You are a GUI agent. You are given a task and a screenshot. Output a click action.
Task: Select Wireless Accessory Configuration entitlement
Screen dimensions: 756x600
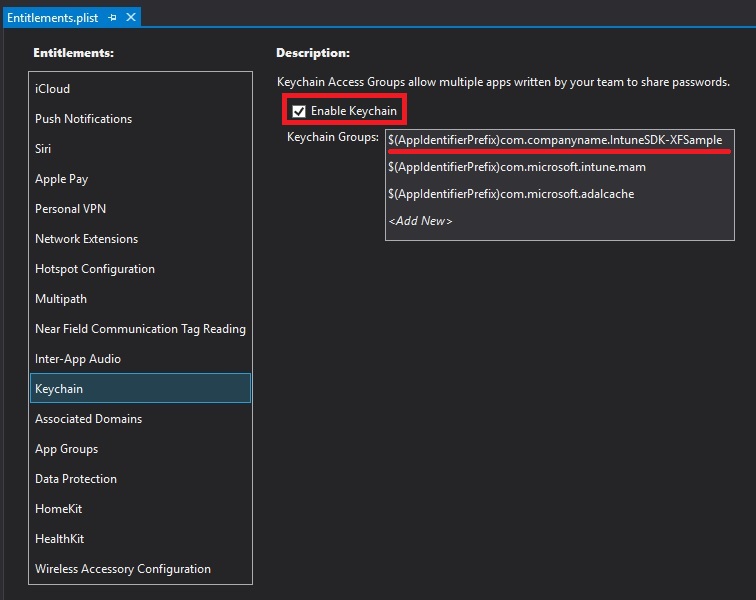(140, 569)
